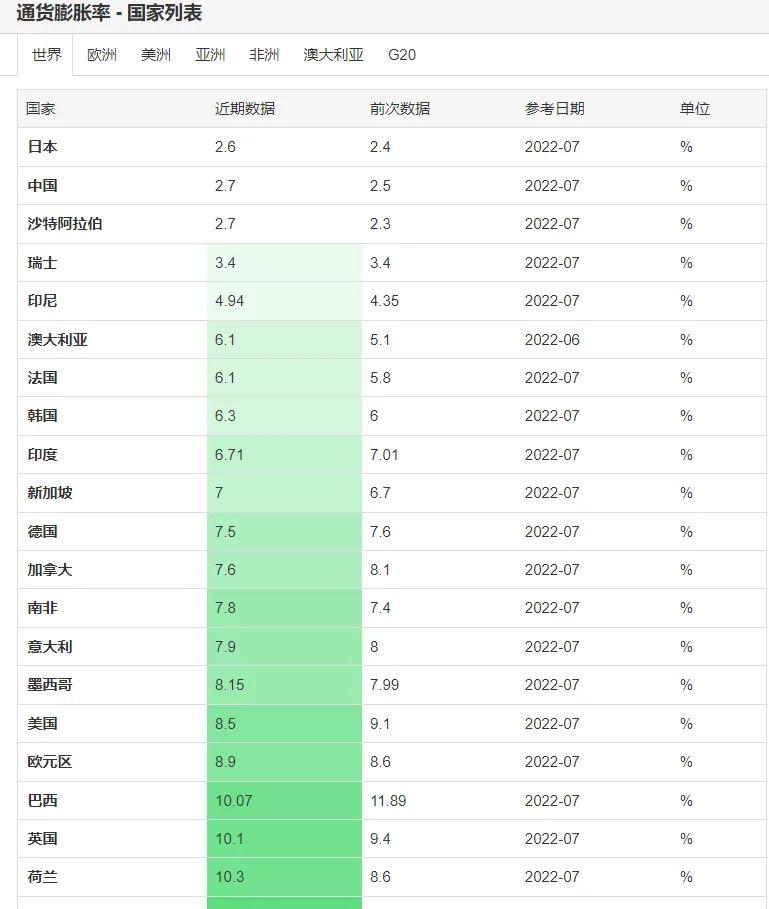Select Japan's recent value 2.6
The height and width of the screenshot is (909, 769).
[x=225, y=147]
